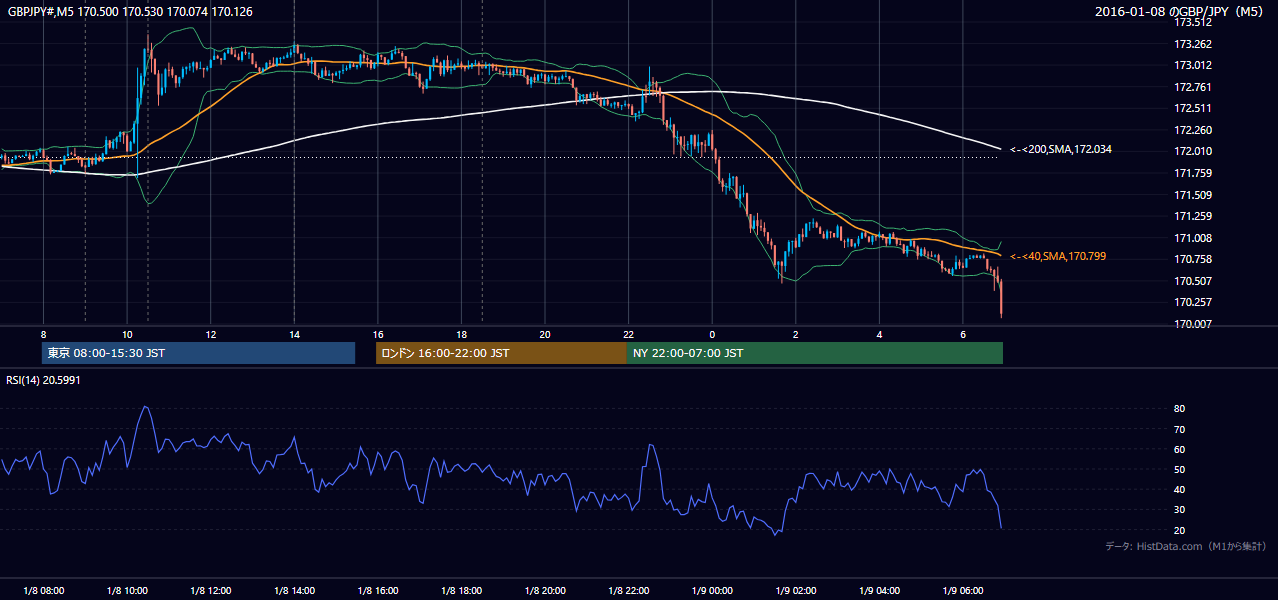
Task: Click the 1/8 18:00 date label
Action: [x=461, y=591]
